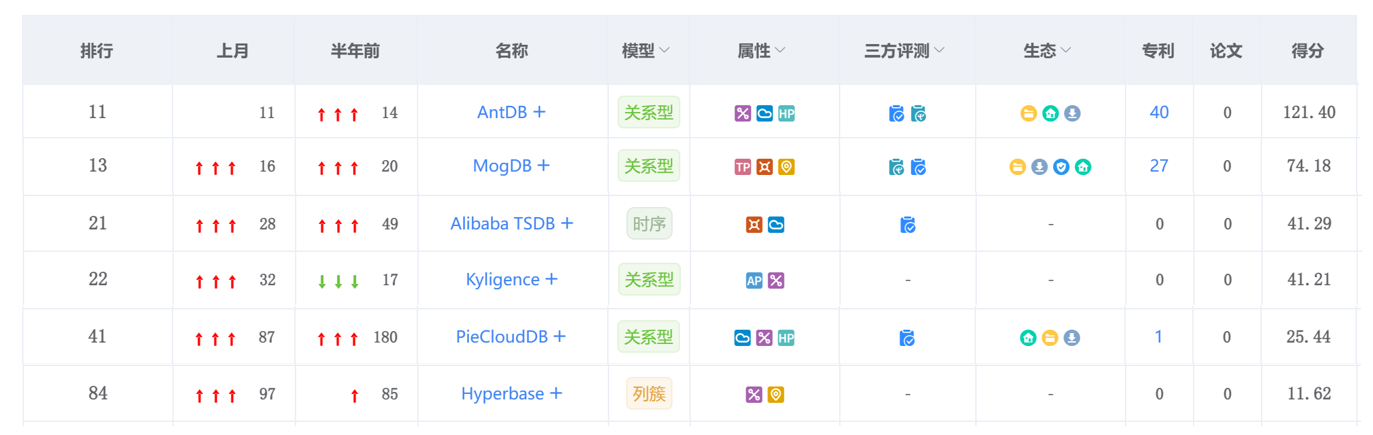Screen dimensions: 1373x435
Task: Open the Kyligence database link
Action: click(503, 280)
